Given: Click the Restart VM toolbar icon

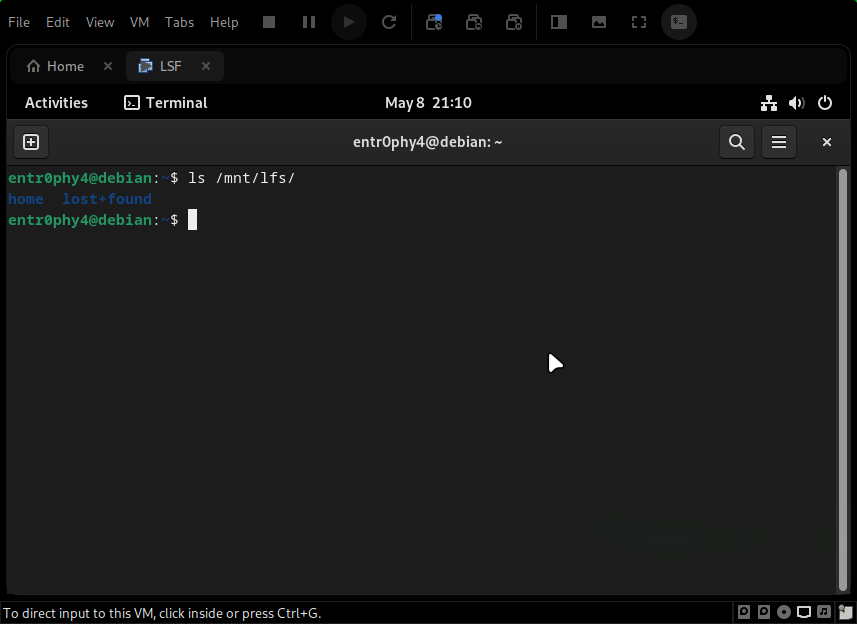Looking at the screenshot, I should coord(389,22).
